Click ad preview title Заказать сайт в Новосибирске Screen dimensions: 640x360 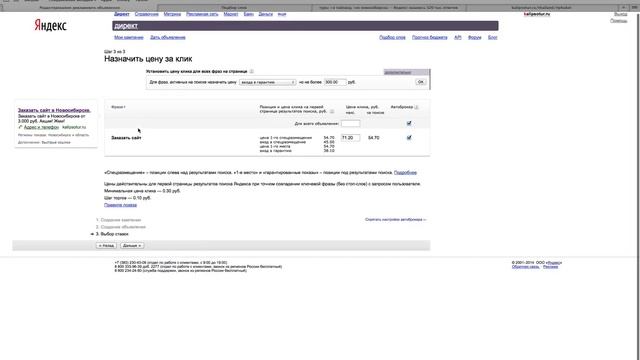click(54, 110)
